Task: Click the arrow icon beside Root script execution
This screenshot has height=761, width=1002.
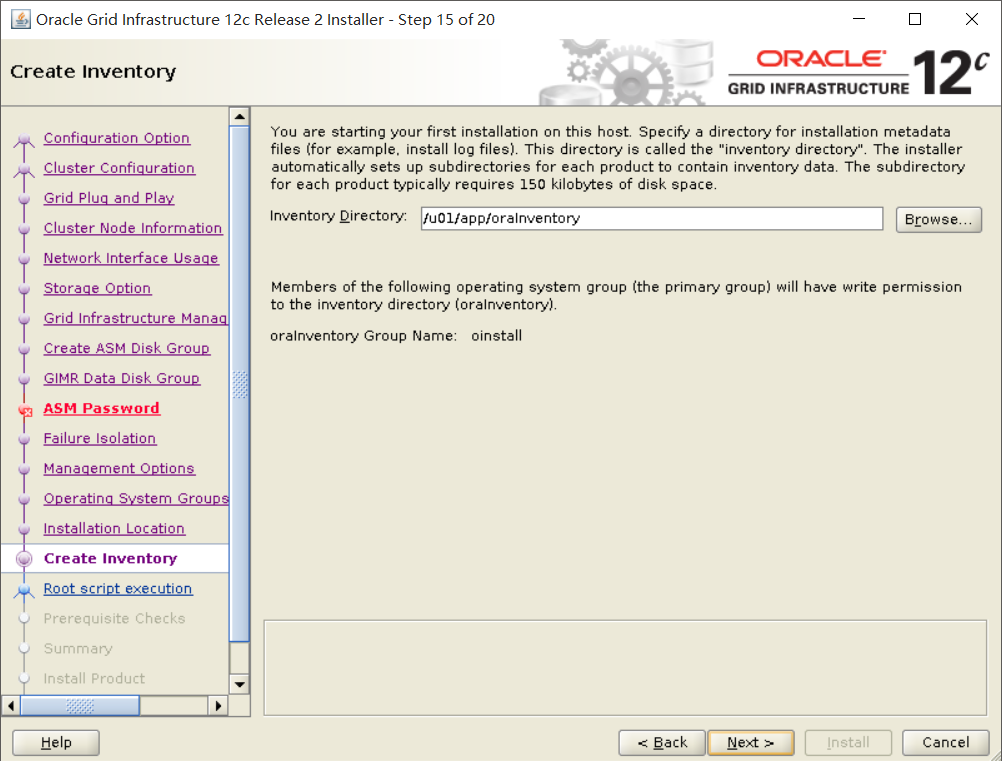Action: pyautogui.click(x=24, y=588)
